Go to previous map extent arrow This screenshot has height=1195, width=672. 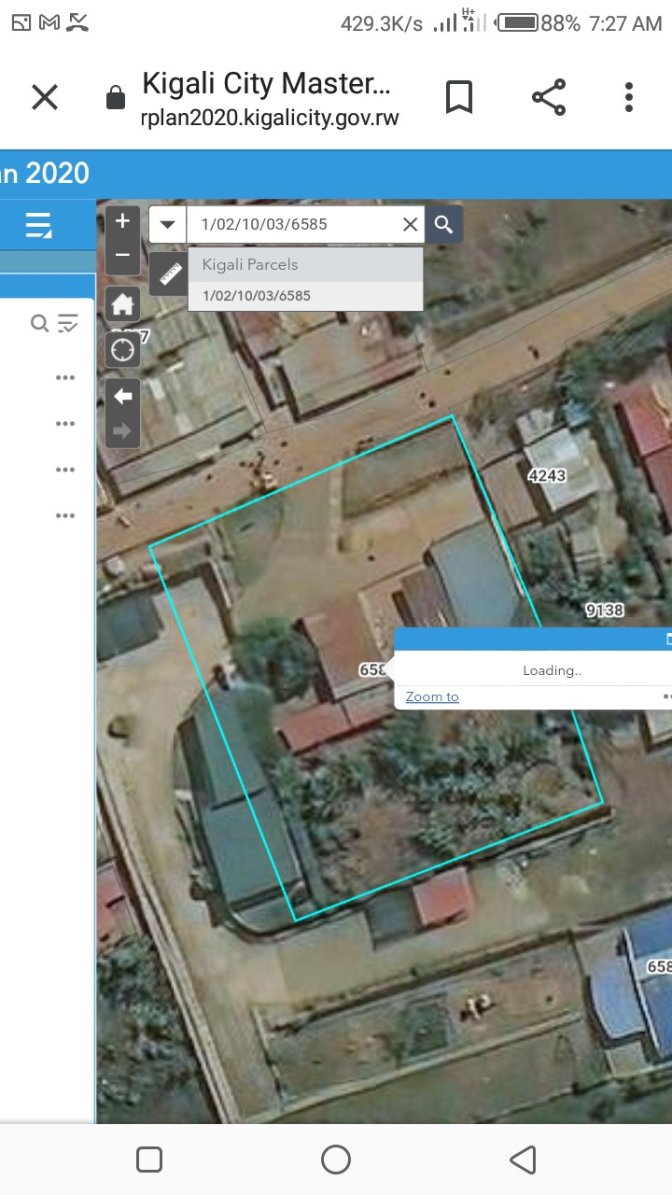coord(122,397)
